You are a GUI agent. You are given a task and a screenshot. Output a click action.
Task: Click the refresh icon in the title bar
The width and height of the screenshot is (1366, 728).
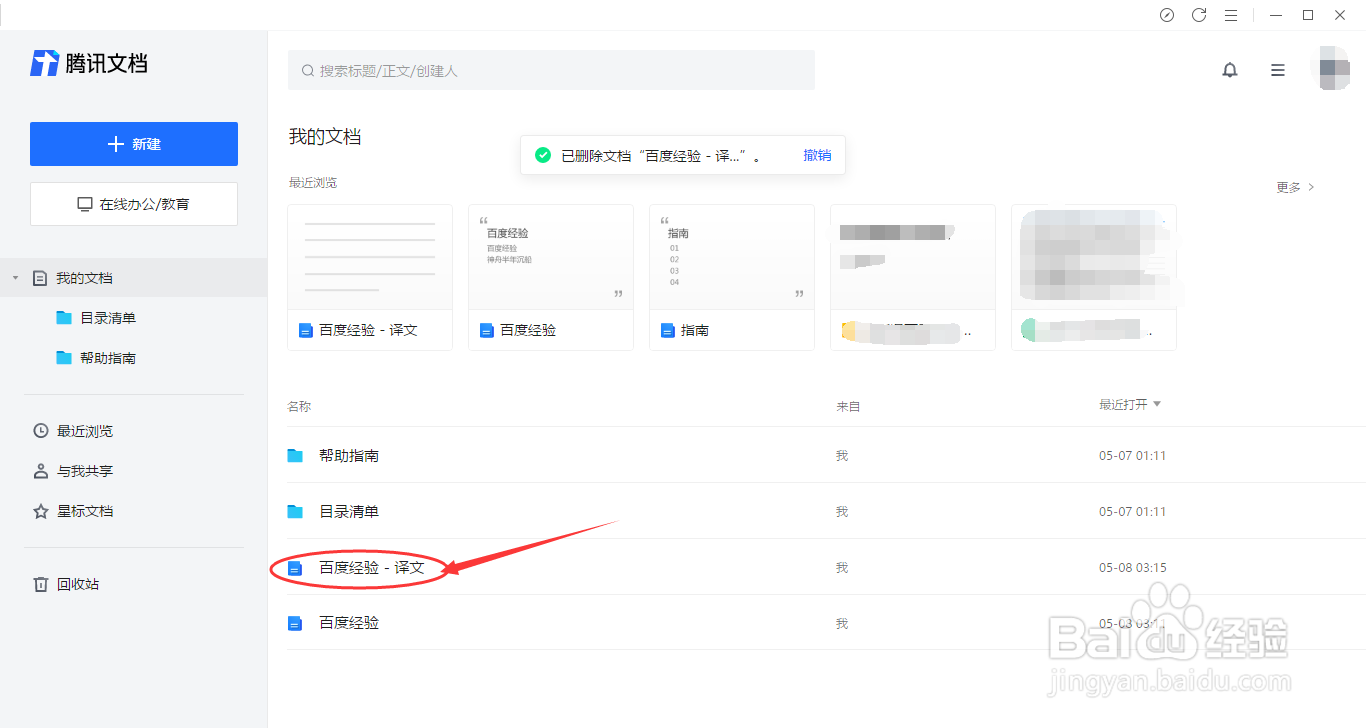point(1199,15)
